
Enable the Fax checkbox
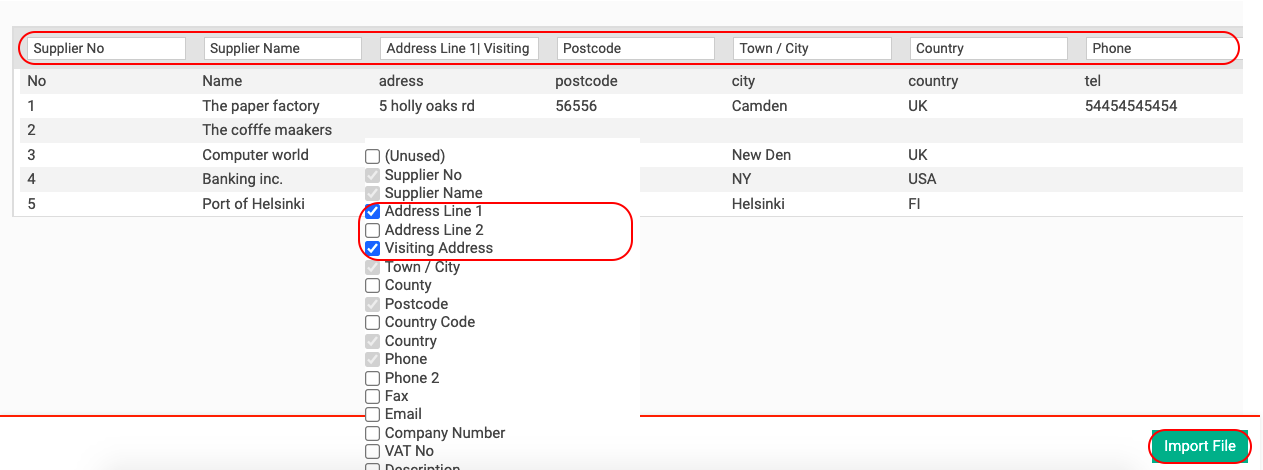[x=373, y=396]
